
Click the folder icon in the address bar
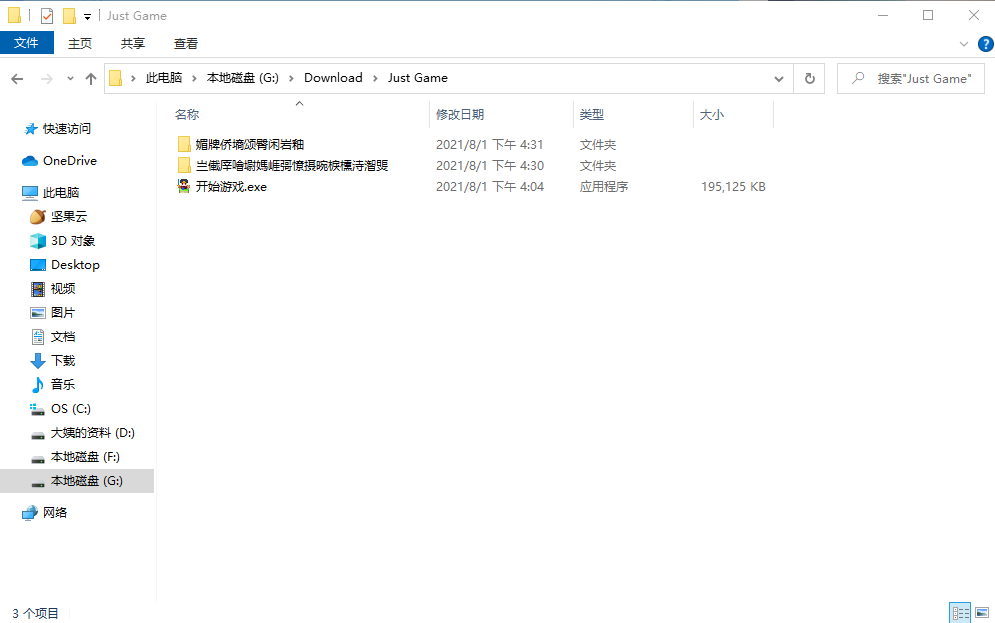[115, 78]
